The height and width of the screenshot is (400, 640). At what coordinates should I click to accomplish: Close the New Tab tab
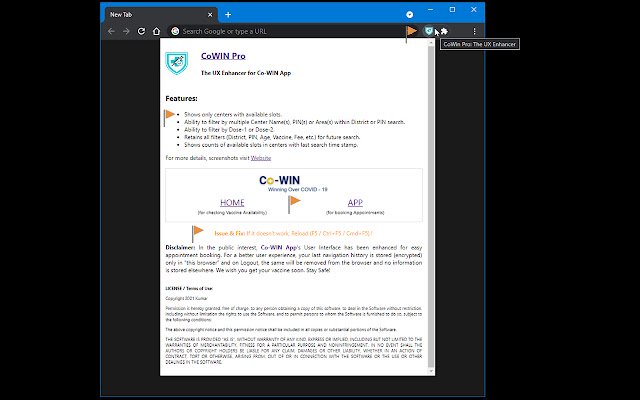[210, 15]
